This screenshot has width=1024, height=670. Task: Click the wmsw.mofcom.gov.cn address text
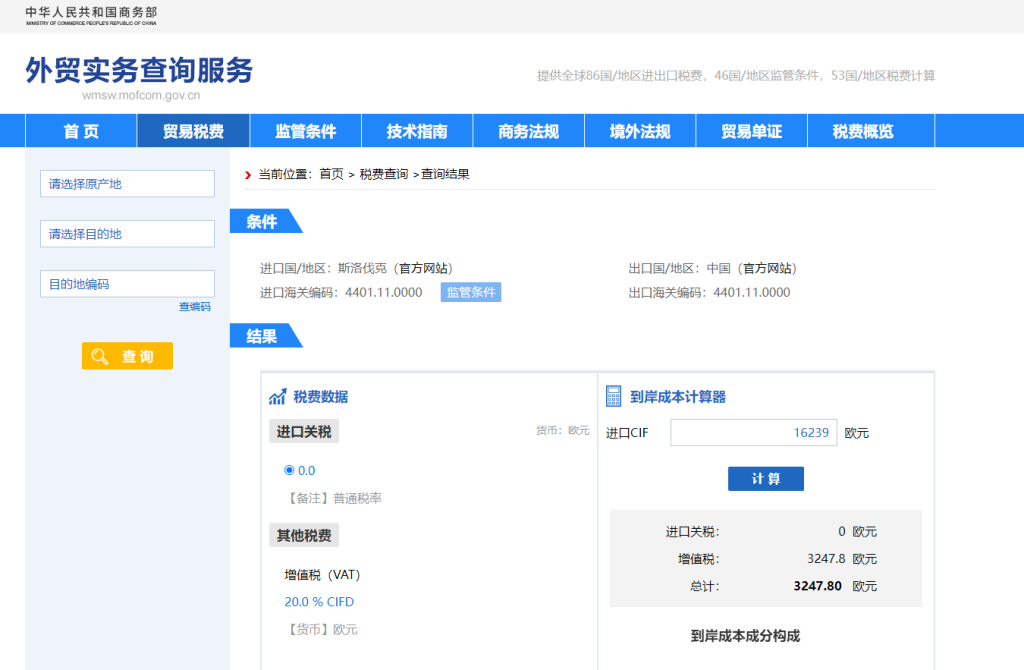pyautogui.click(x=141, y=95)
